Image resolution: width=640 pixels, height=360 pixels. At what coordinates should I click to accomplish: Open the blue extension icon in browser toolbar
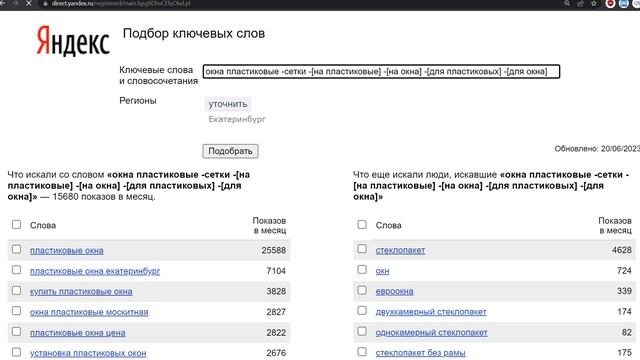click(623, 3)
